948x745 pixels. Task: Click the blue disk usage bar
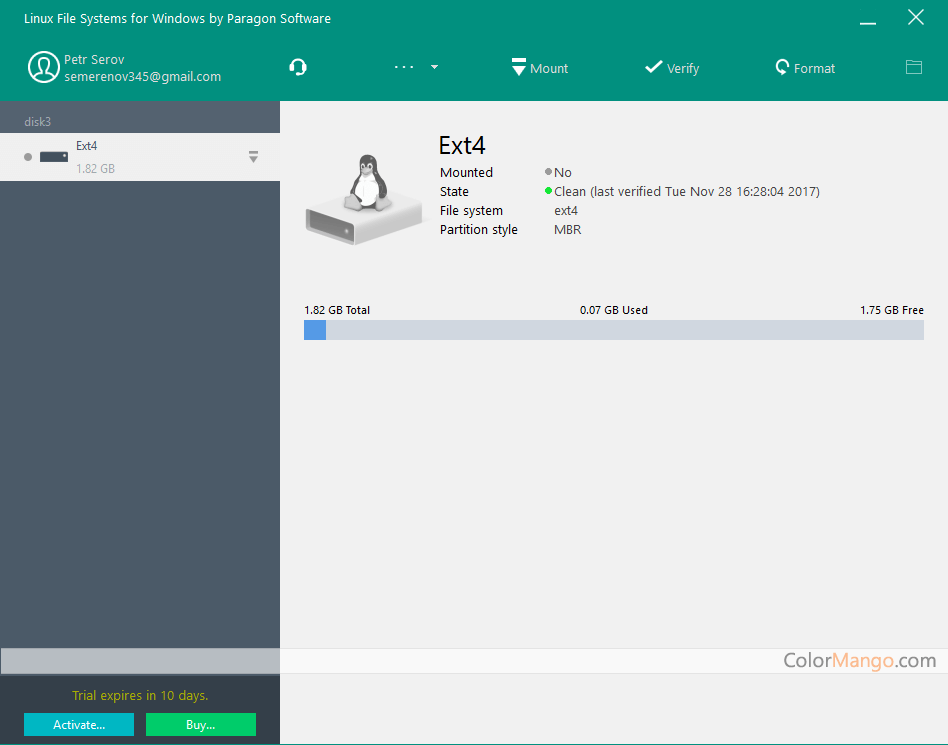click(x=613, y=330)
